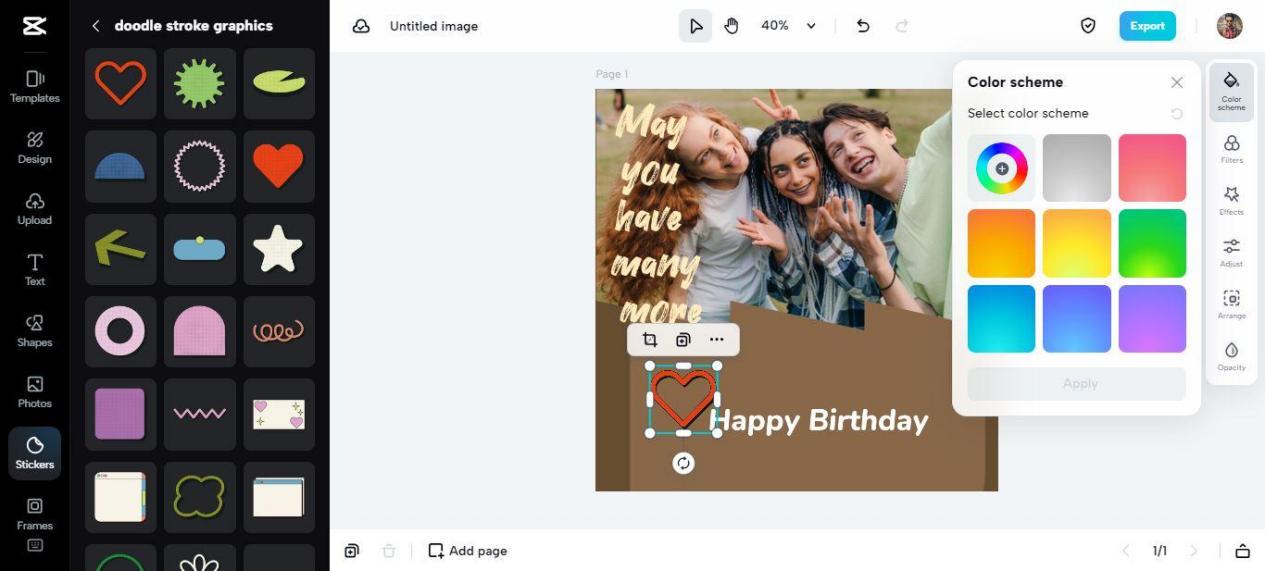Click the cloud save status icon
1265x571 pixels.
[362, 26]
